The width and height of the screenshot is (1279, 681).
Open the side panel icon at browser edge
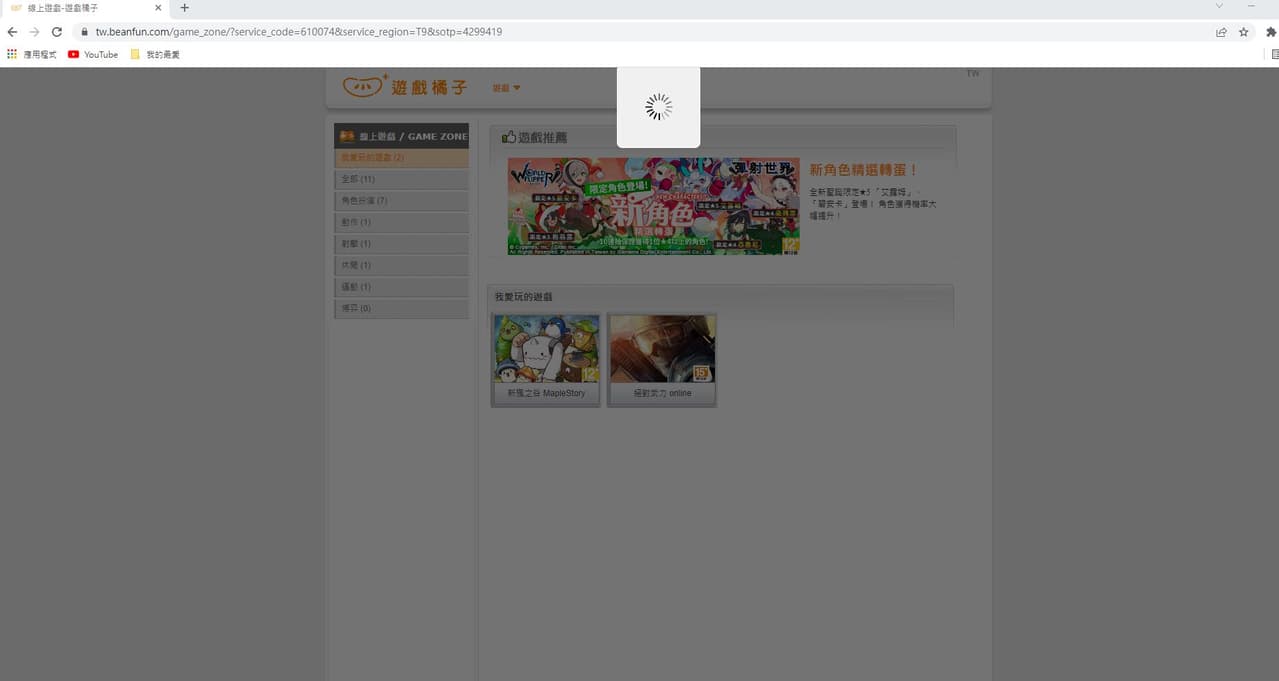coord(1275,55)
